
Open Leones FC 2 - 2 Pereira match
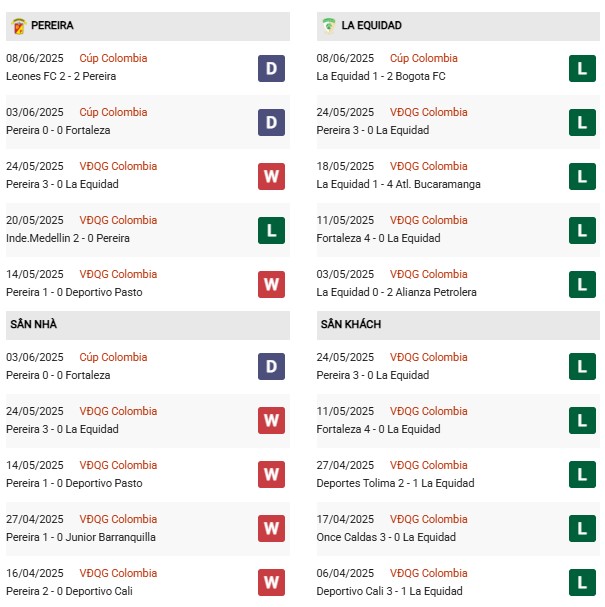[61, 76]
